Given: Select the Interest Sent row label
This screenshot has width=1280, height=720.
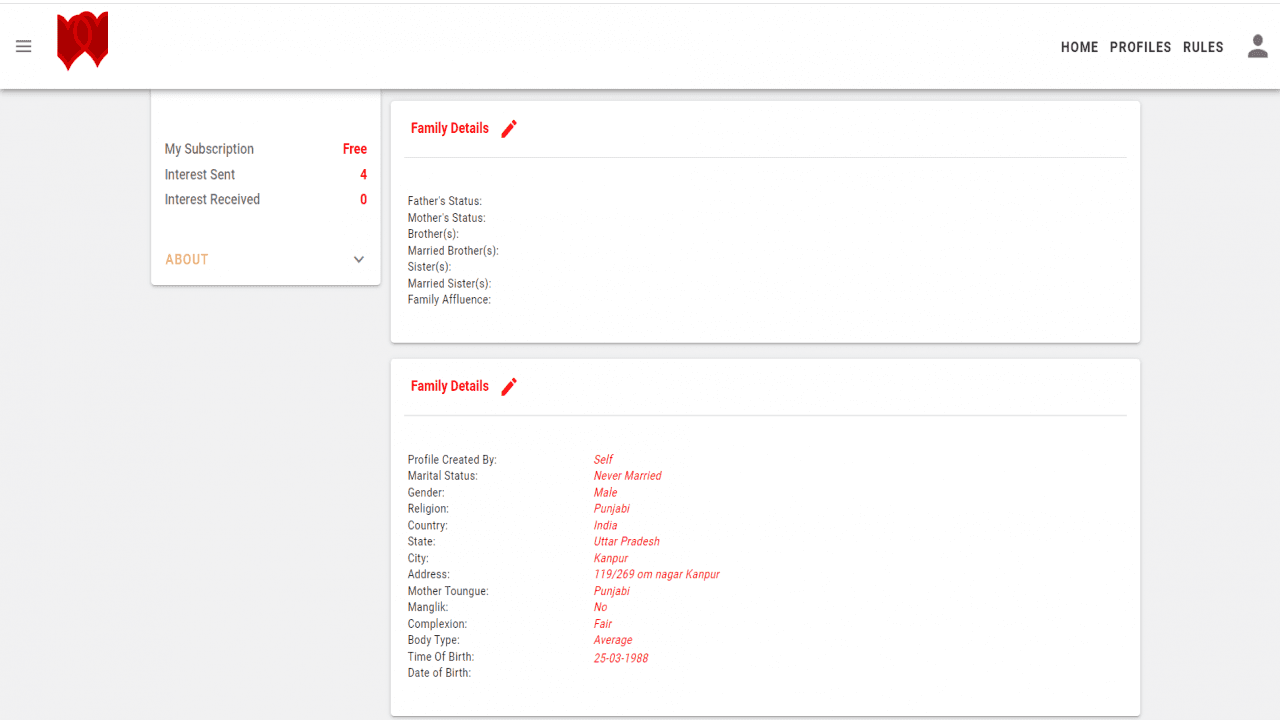Looking at the screenshot, I should 200,174.
